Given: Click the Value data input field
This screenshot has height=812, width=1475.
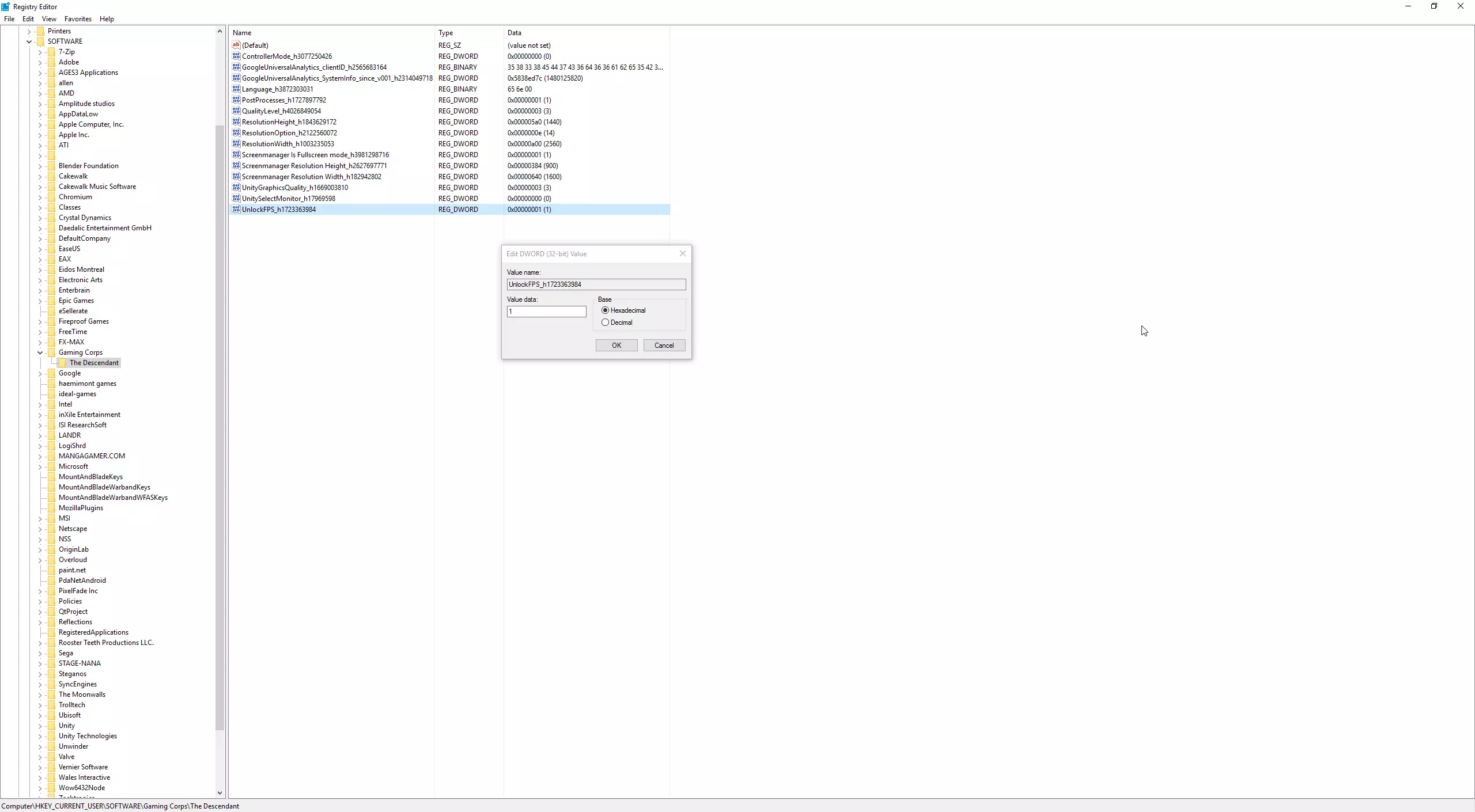Looking at the screenshot, I should coord(546,312).
